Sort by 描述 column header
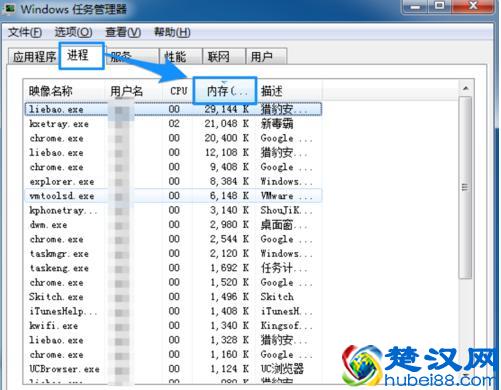 click(290, 91)
